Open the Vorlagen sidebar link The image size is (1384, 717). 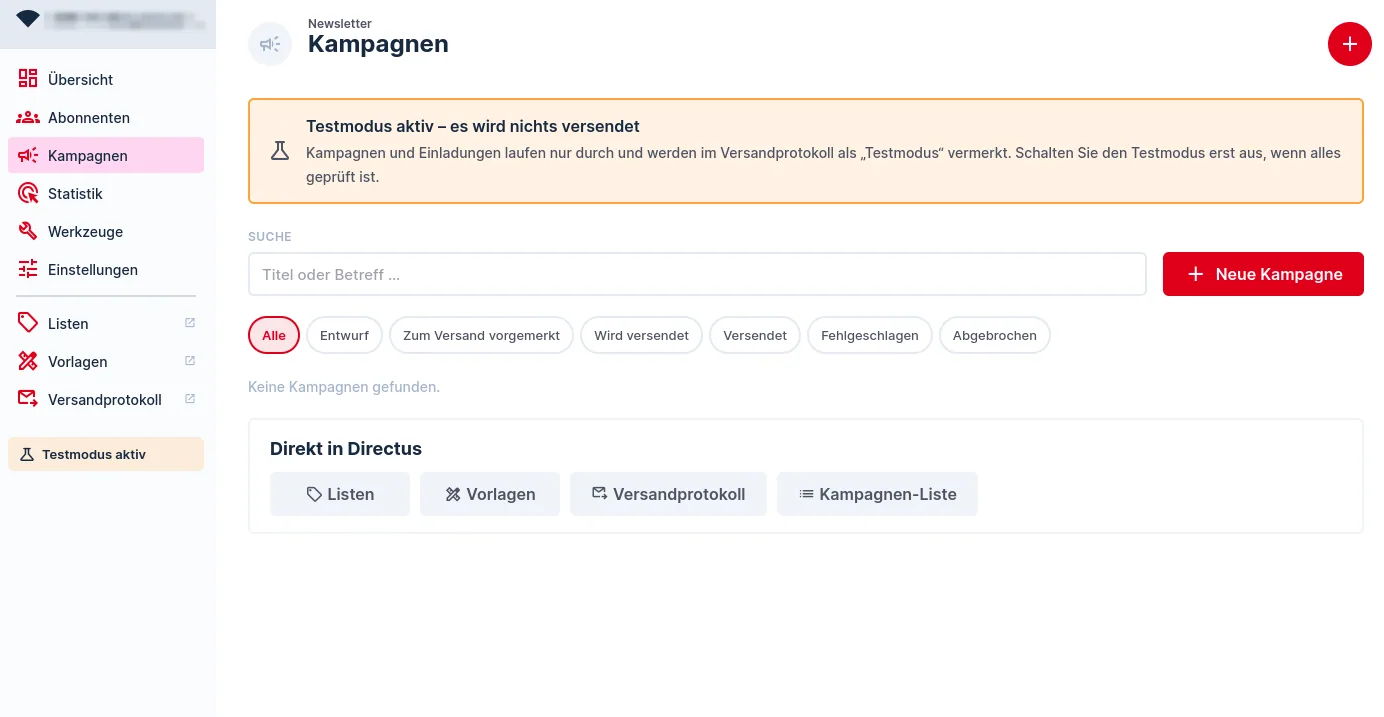pos(106,361)
